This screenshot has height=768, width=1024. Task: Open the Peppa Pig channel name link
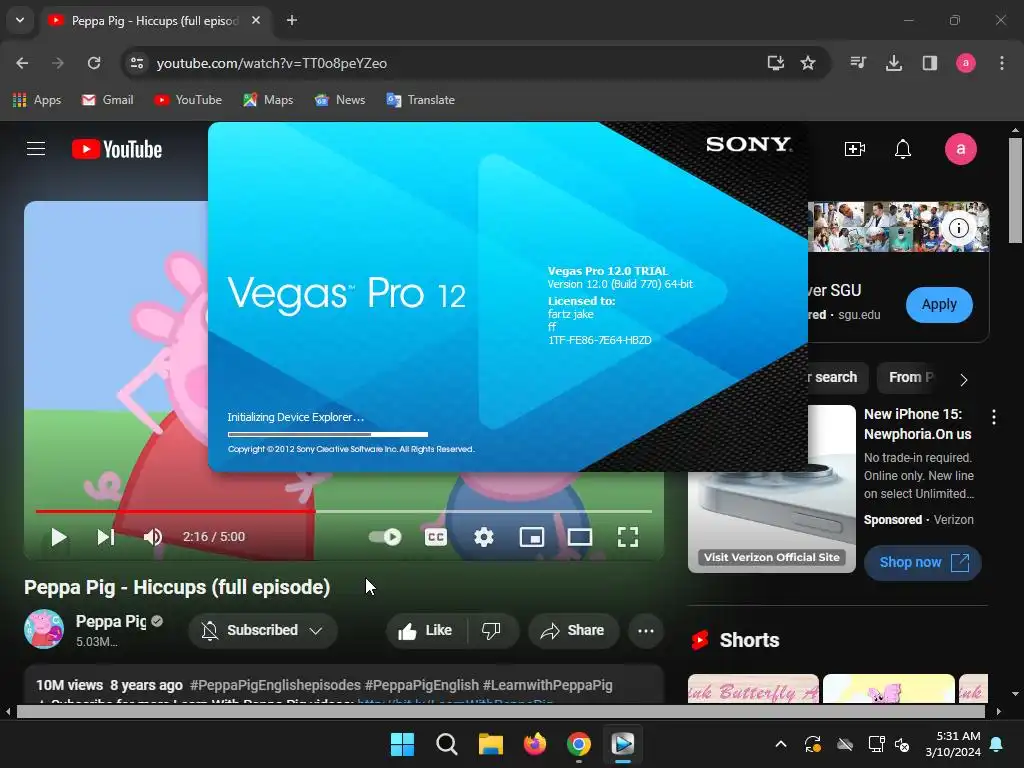[x=111, y=621]
